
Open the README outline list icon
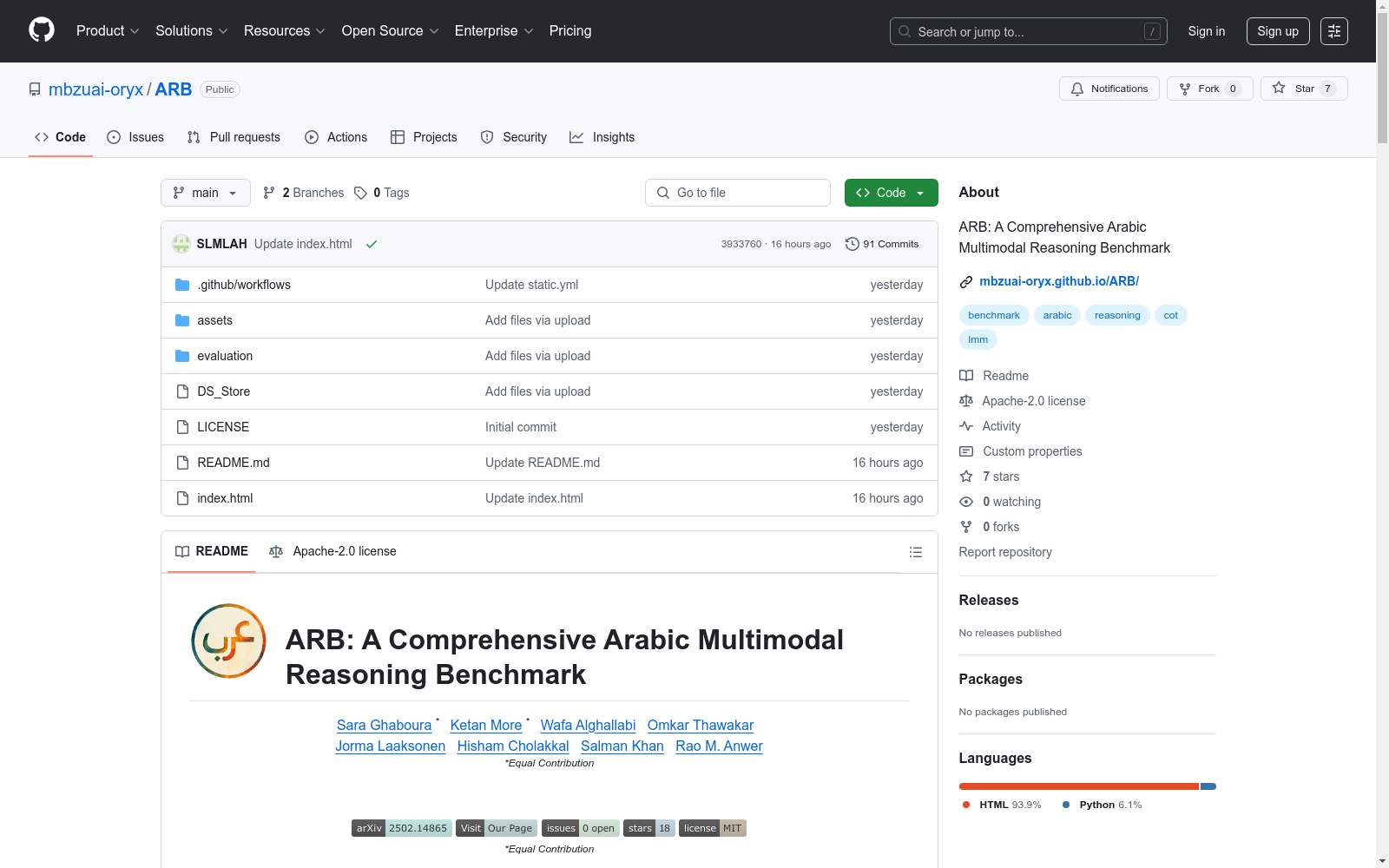[915, 552]
